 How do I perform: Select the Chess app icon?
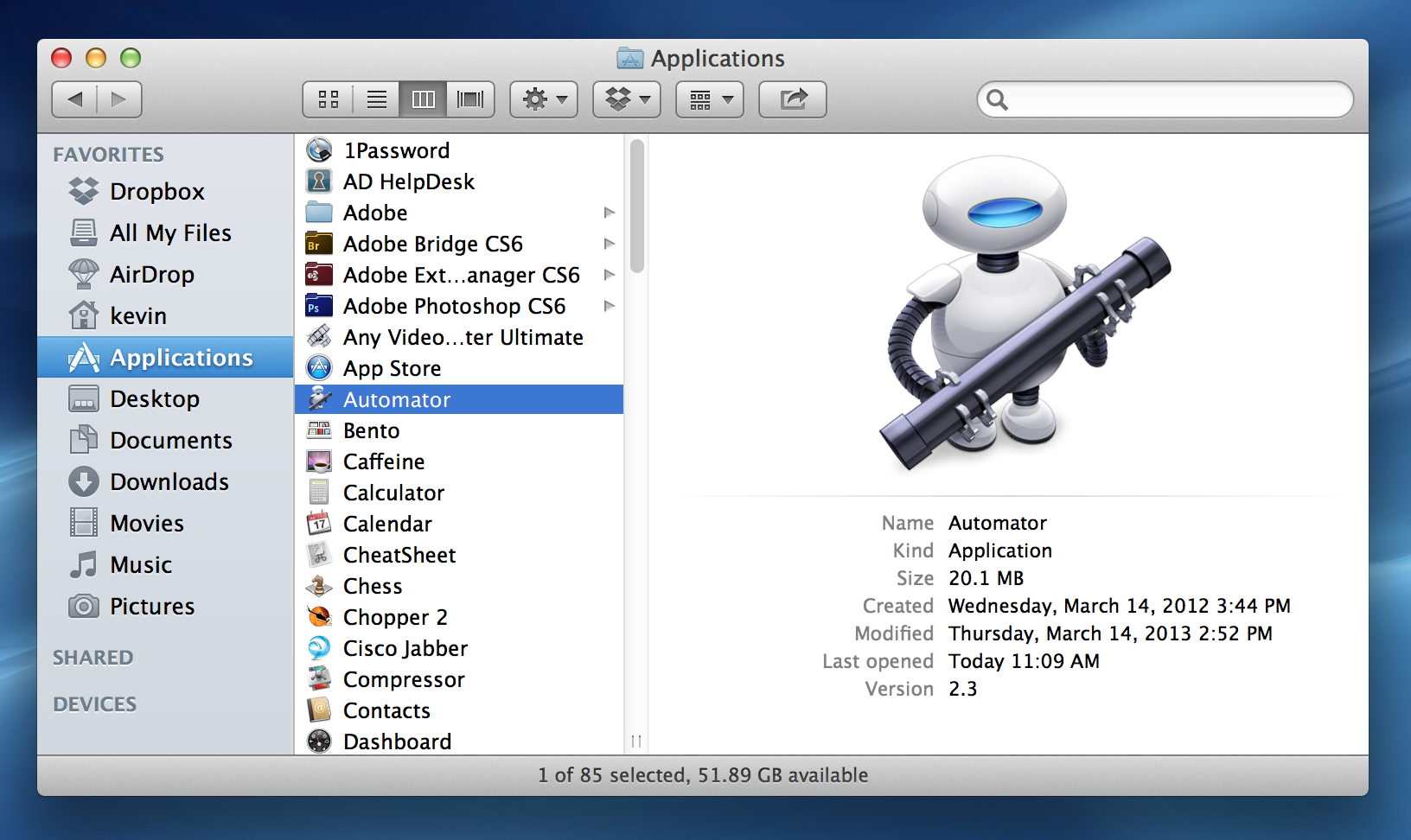[319, 586]
